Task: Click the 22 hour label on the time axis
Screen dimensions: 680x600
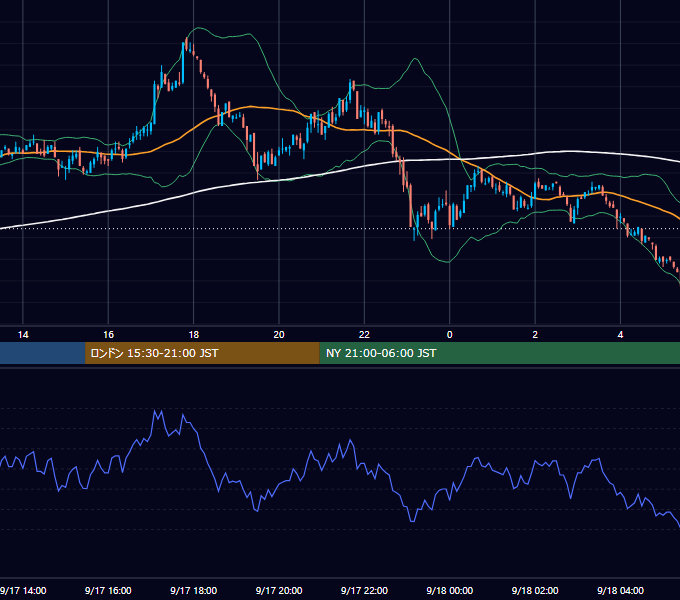Action: (364, 335)
